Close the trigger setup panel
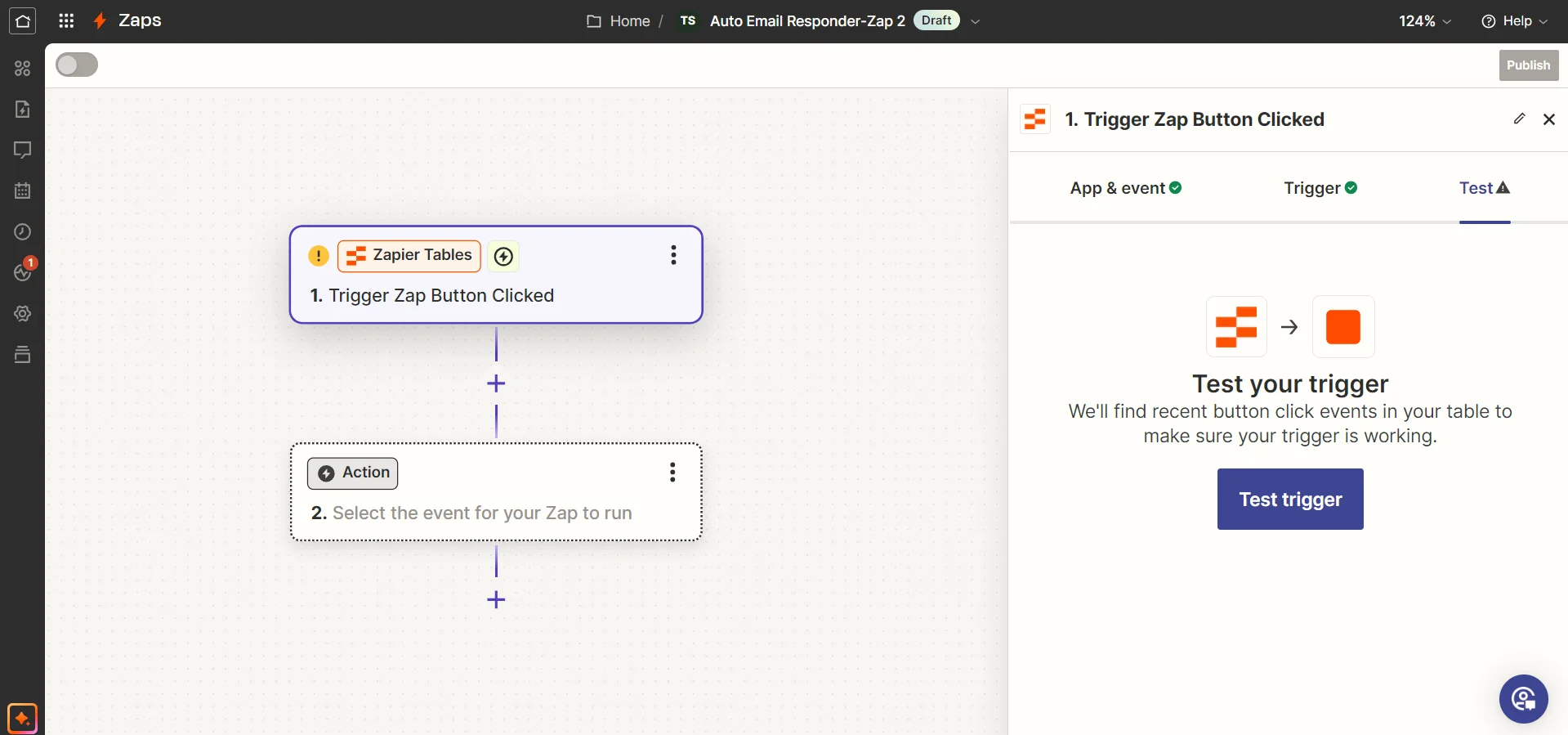The height and width of the screenshot is (735, 1568). tap(1548, 119)
